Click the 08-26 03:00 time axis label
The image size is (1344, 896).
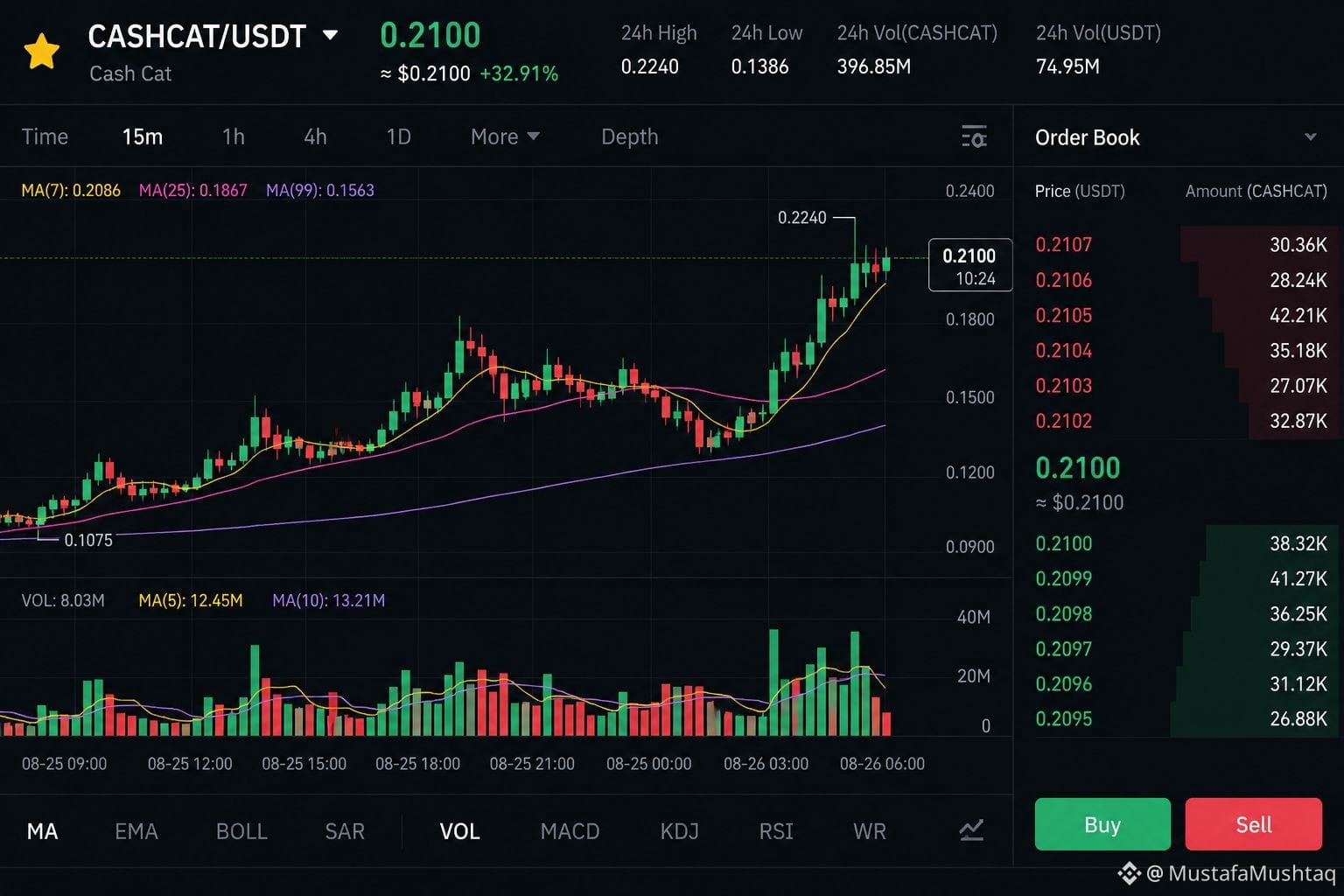[x=766, y=764]
